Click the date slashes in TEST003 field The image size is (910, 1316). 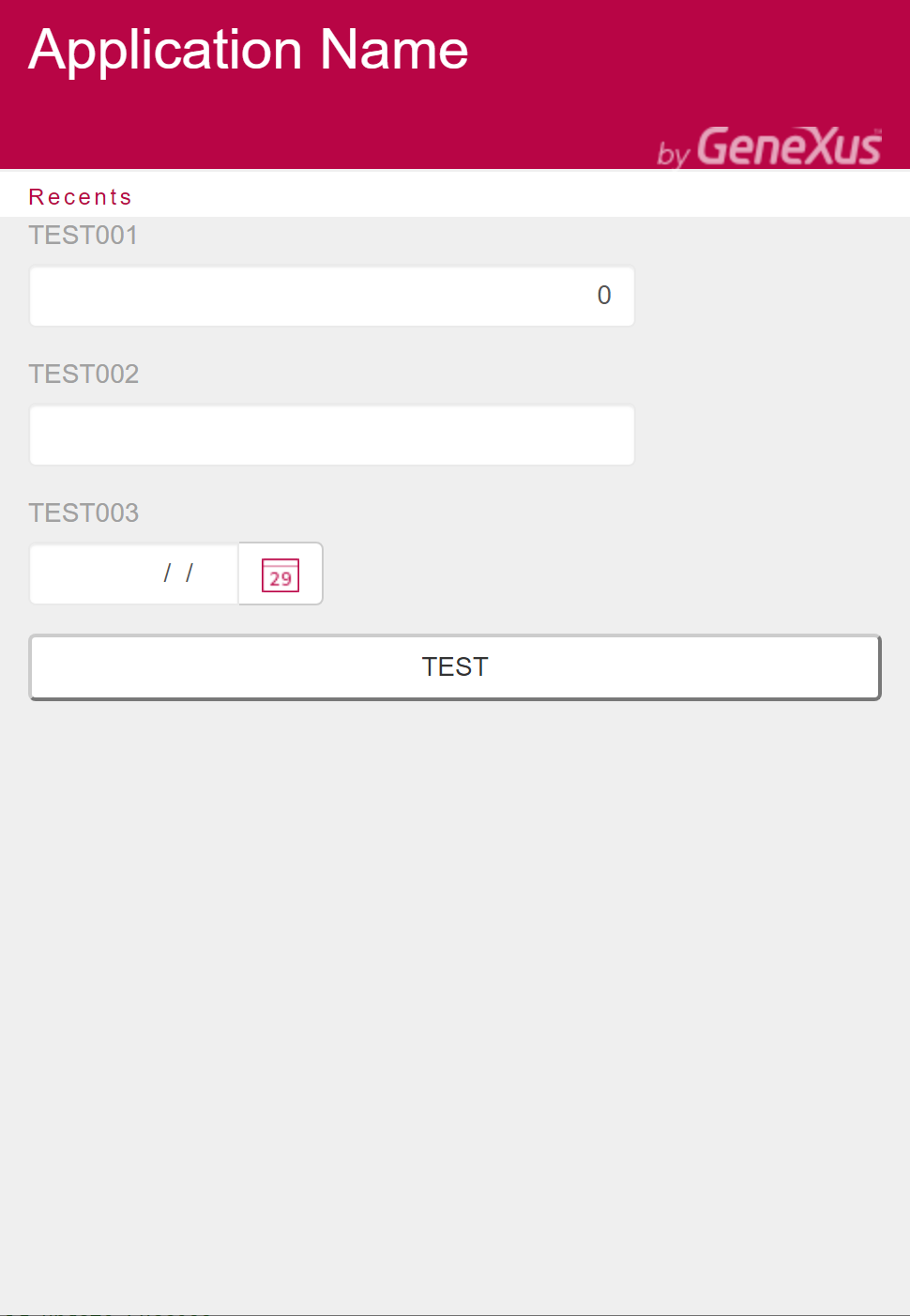pyautogui.click(x=178, y=573)
